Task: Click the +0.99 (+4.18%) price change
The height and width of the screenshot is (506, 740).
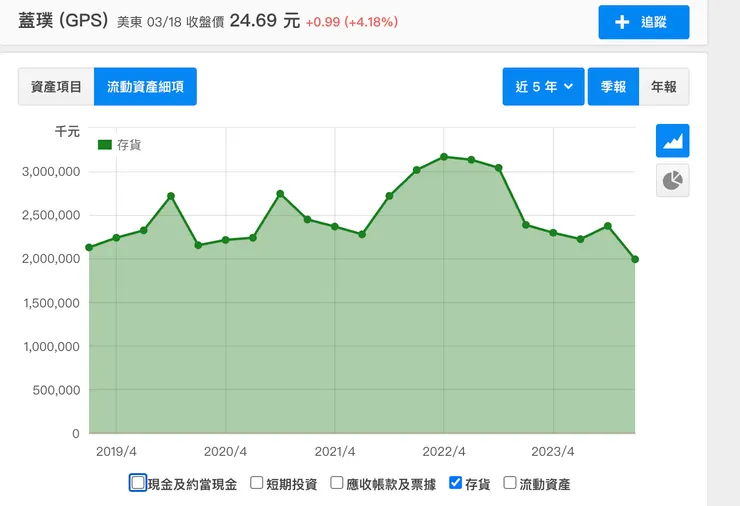Action: click(x=352, y=22)
